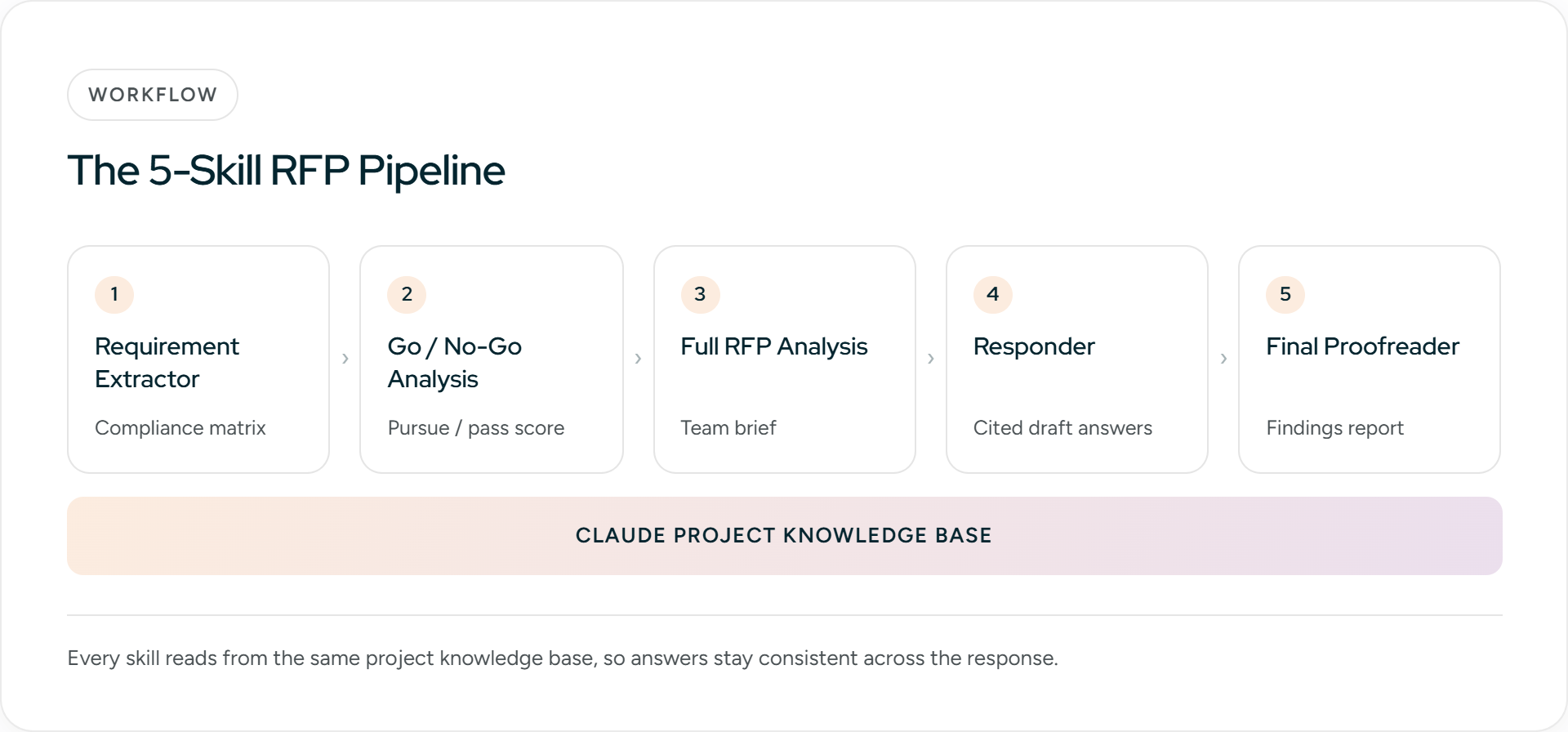Open the Requirement Extractor title

coord(167,363)
